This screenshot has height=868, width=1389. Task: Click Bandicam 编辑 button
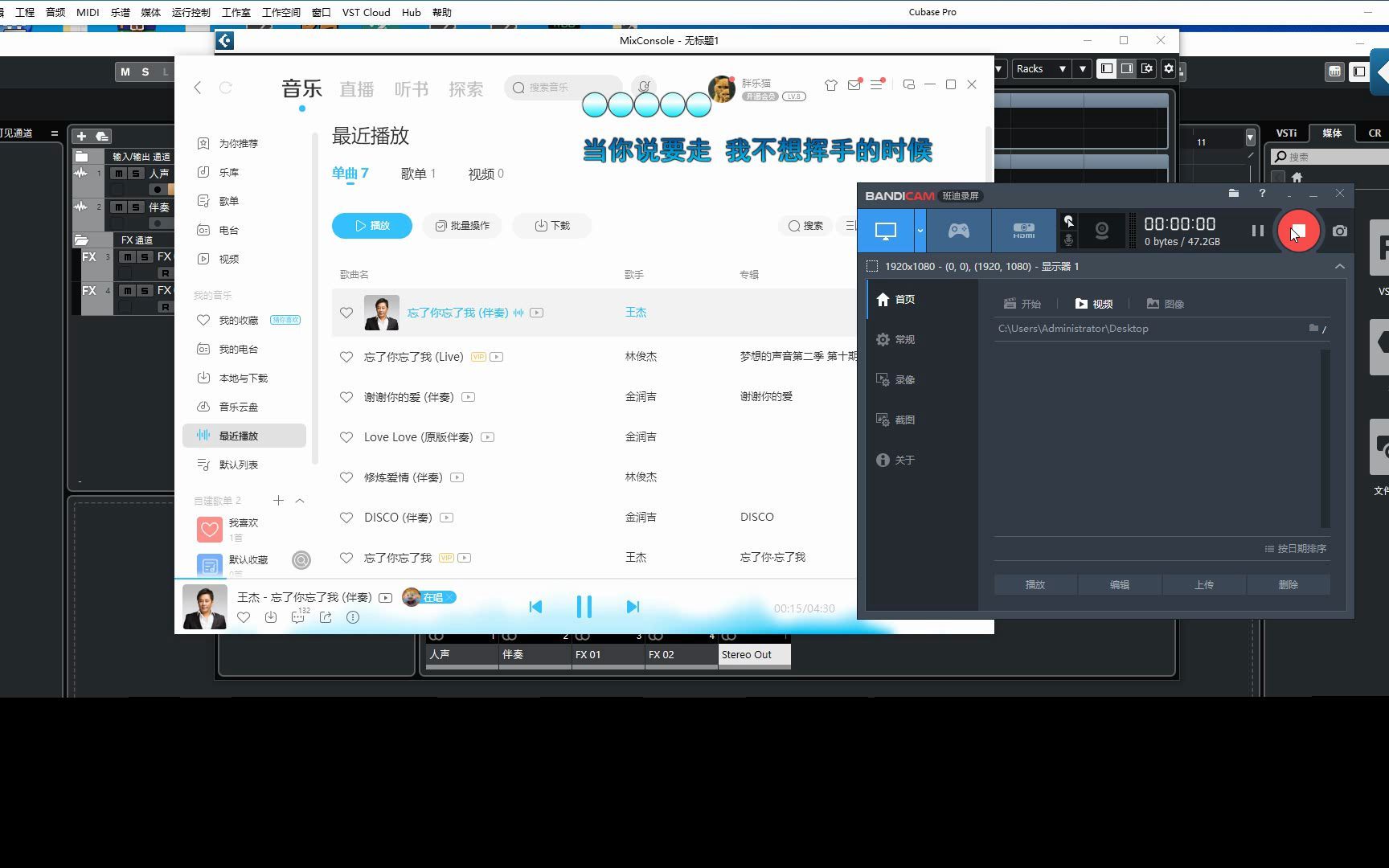click(x=1120, y=585)
